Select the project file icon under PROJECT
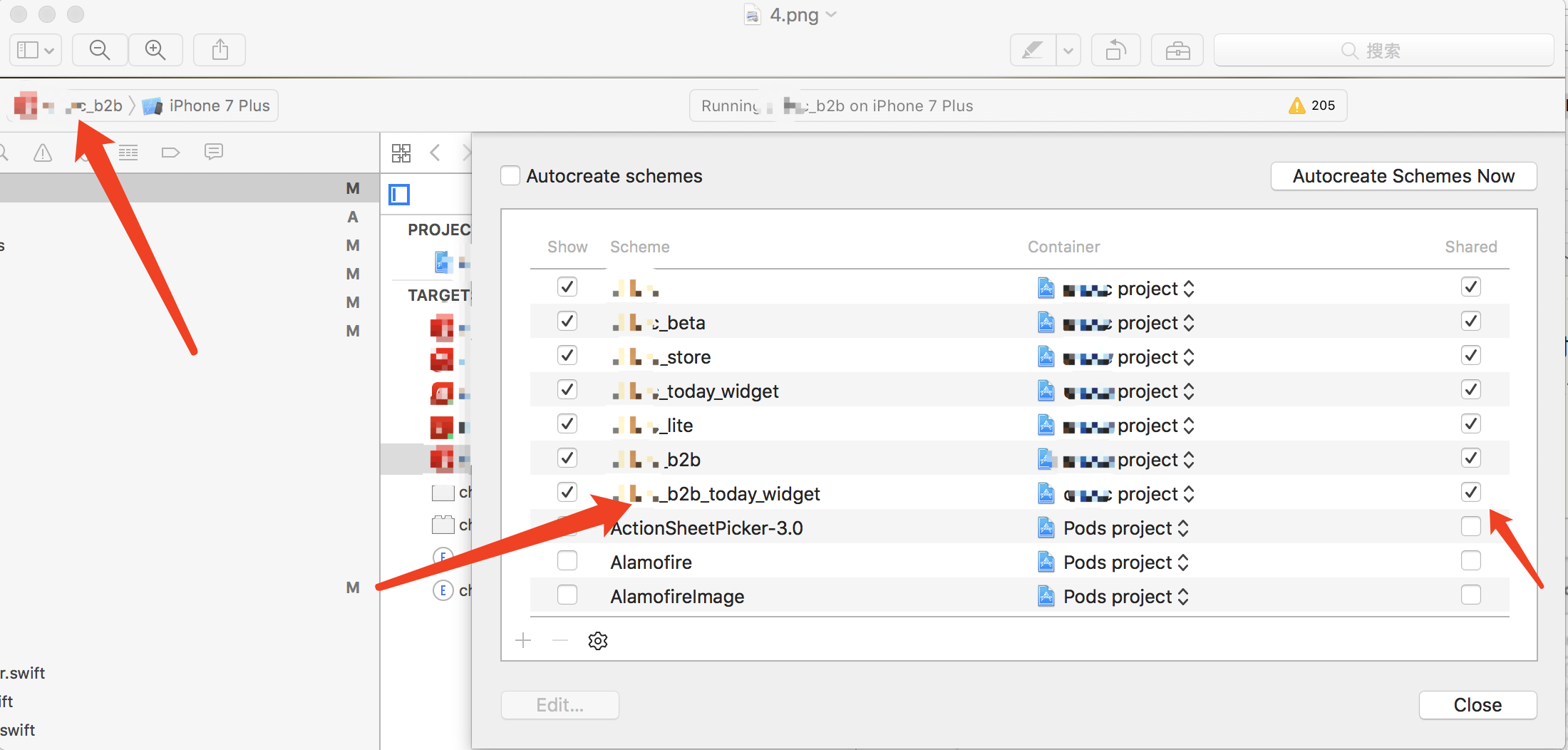The width and height of the screenshot is (1568, 750). [x=443, y=262]
